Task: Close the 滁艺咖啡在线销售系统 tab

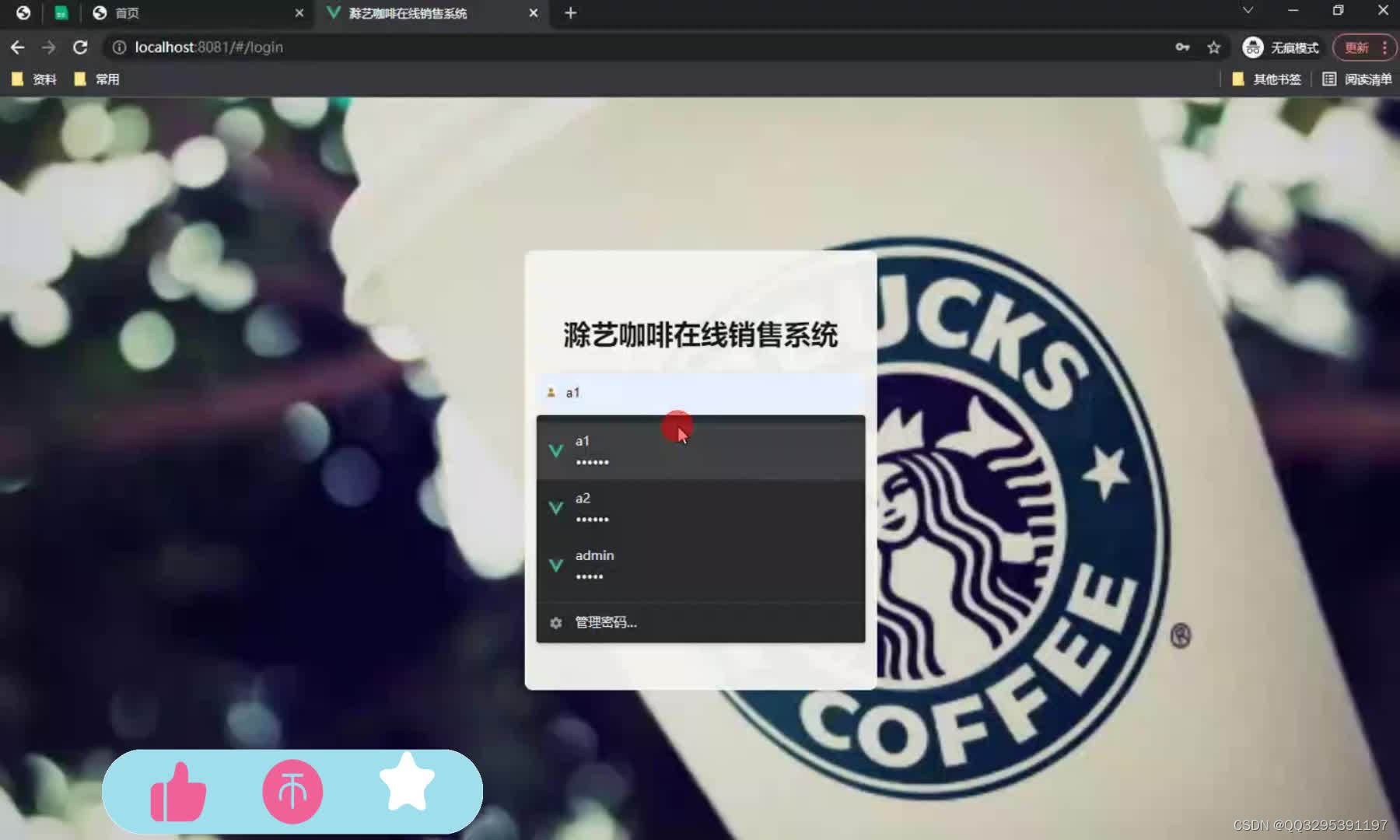Action: pyautogui.click(x=534, y=12)
